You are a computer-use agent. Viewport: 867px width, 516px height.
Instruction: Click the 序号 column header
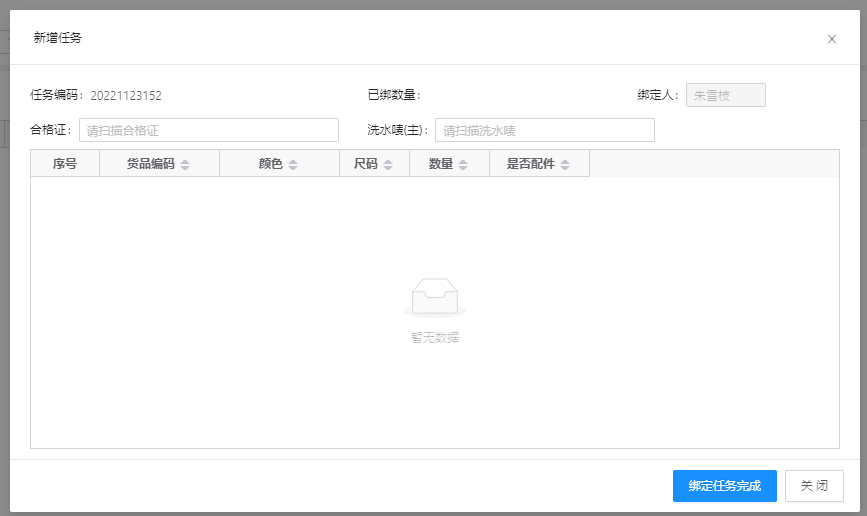[65, 164]
